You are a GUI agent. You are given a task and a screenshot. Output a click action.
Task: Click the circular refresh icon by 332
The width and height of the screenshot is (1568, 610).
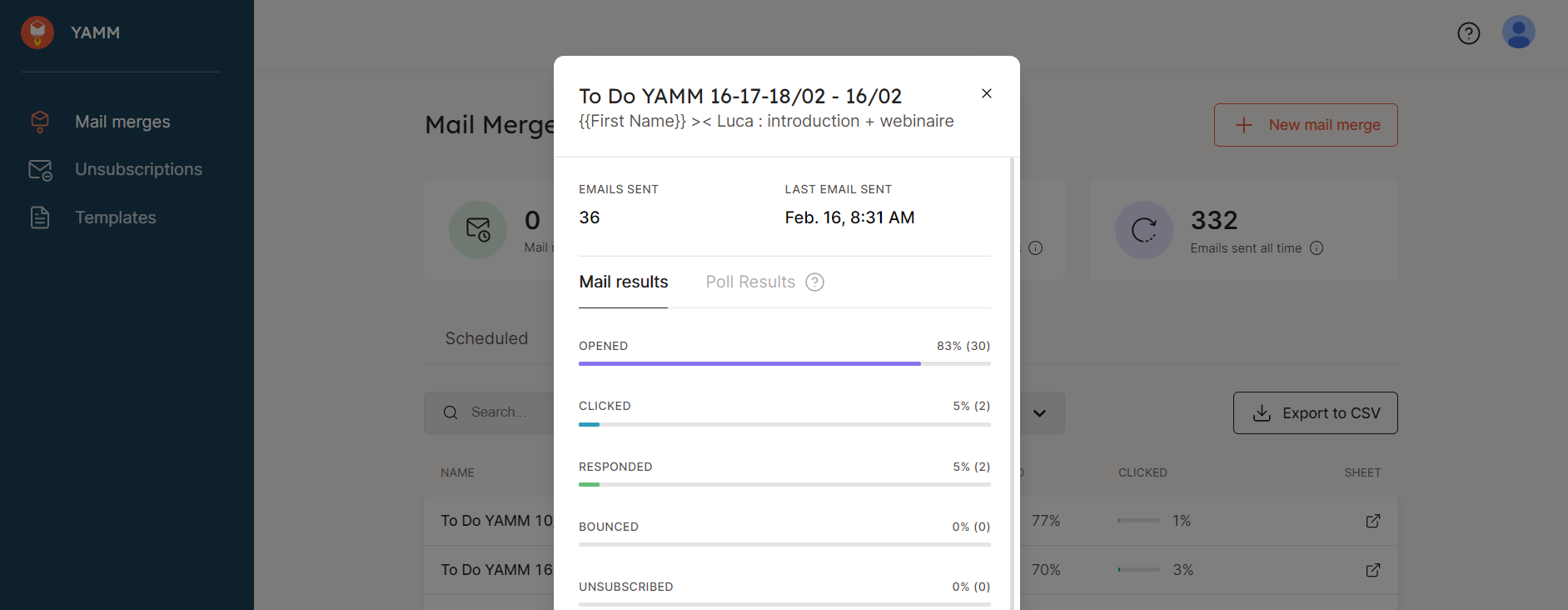click(1144, 230)
